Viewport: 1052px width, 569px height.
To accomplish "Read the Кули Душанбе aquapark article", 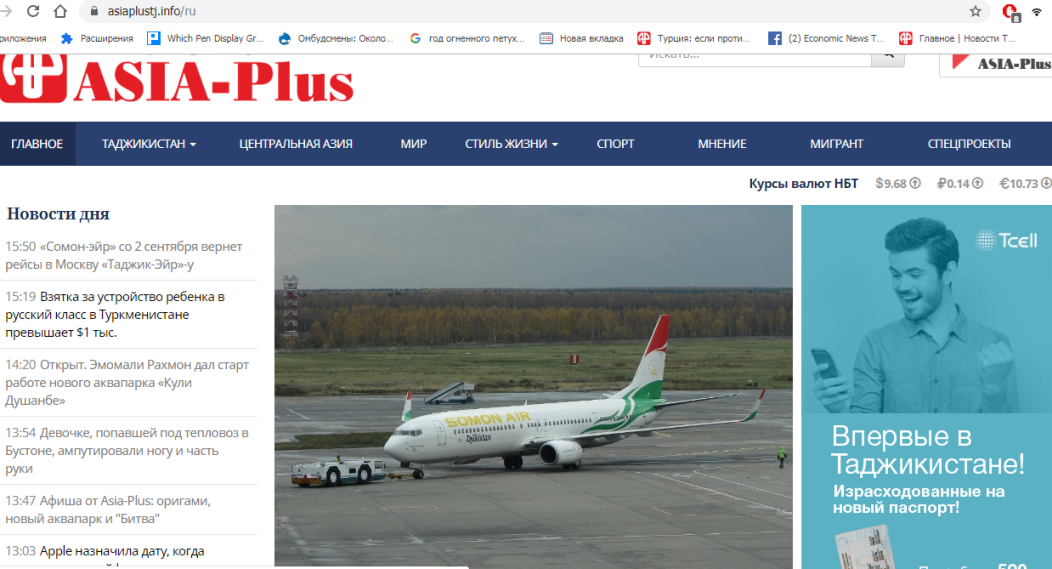I will 127,382.
